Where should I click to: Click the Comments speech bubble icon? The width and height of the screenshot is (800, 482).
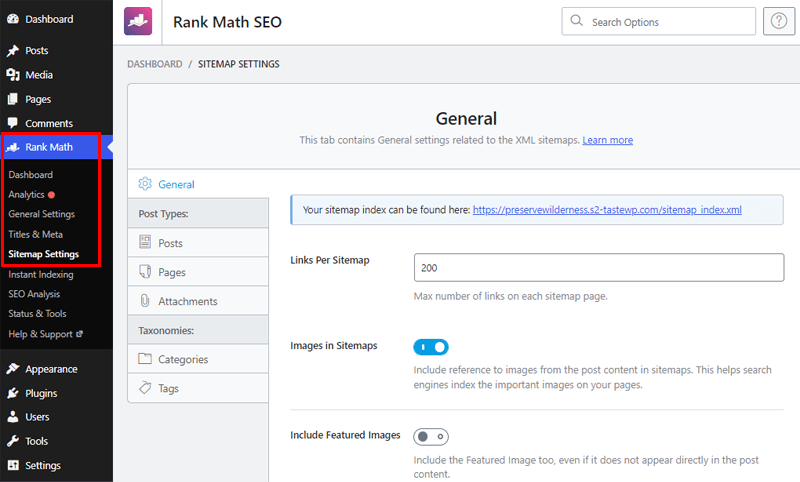tap(13, 123)
